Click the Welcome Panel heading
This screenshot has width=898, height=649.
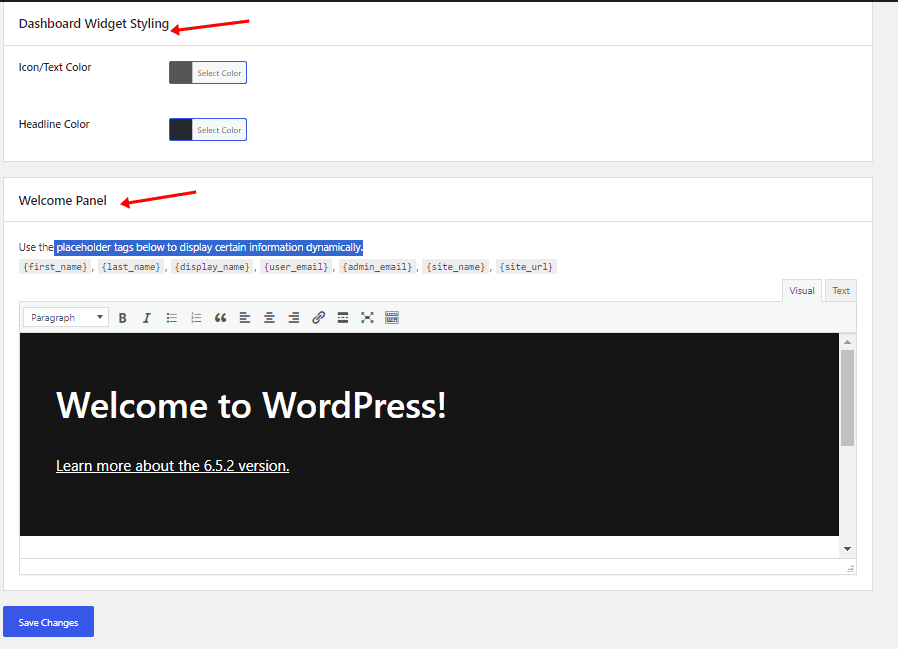pyautogui.click(x=62, y=200)
